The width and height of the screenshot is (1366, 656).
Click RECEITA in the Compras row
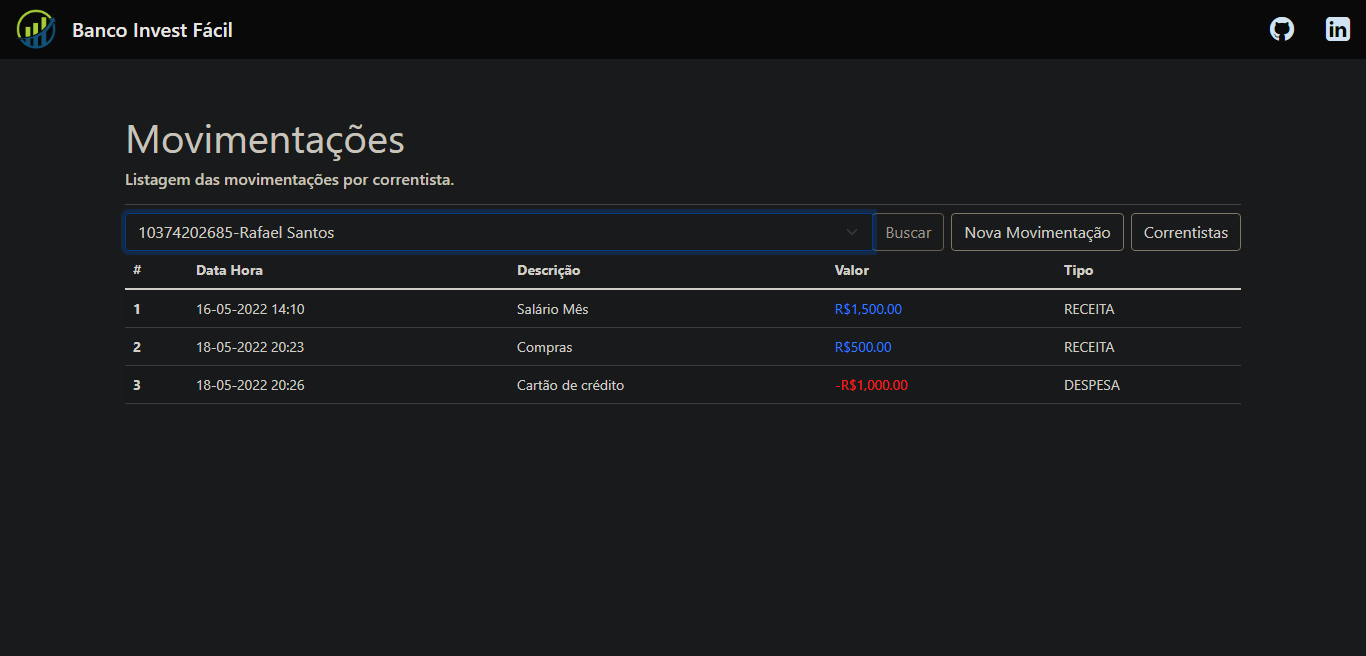(x=1089, y=347)
